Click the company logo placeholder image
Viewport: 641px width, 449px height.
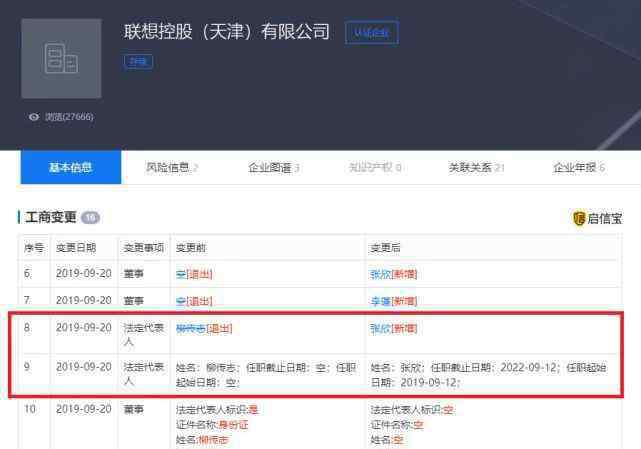click(x=61, y=58)
